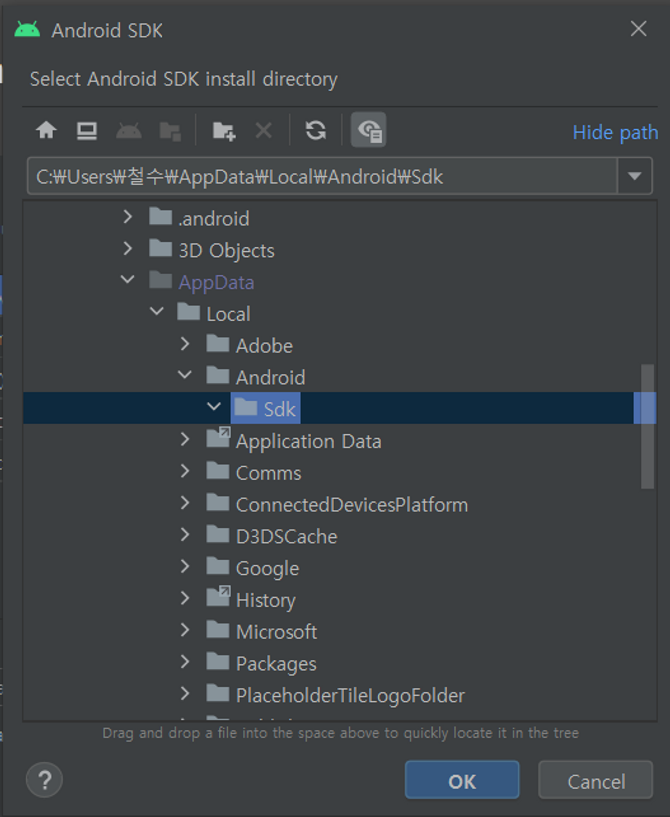Click inside the SDK path text field
Image resolution: width=670 pixels, height=817 pixels.
pyautogui.click(x=322, y=176)
